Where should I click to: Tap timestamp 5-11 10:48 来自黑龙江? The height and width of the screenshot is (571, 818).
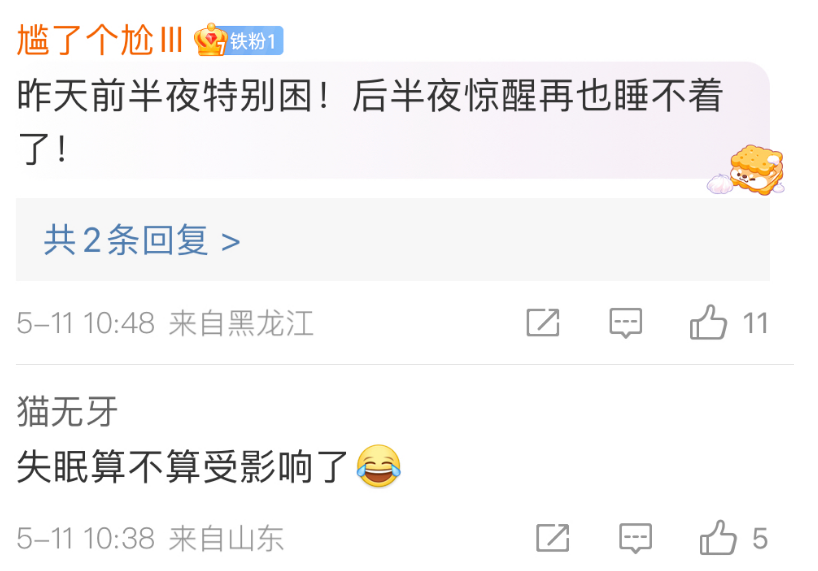coord(165,323)
